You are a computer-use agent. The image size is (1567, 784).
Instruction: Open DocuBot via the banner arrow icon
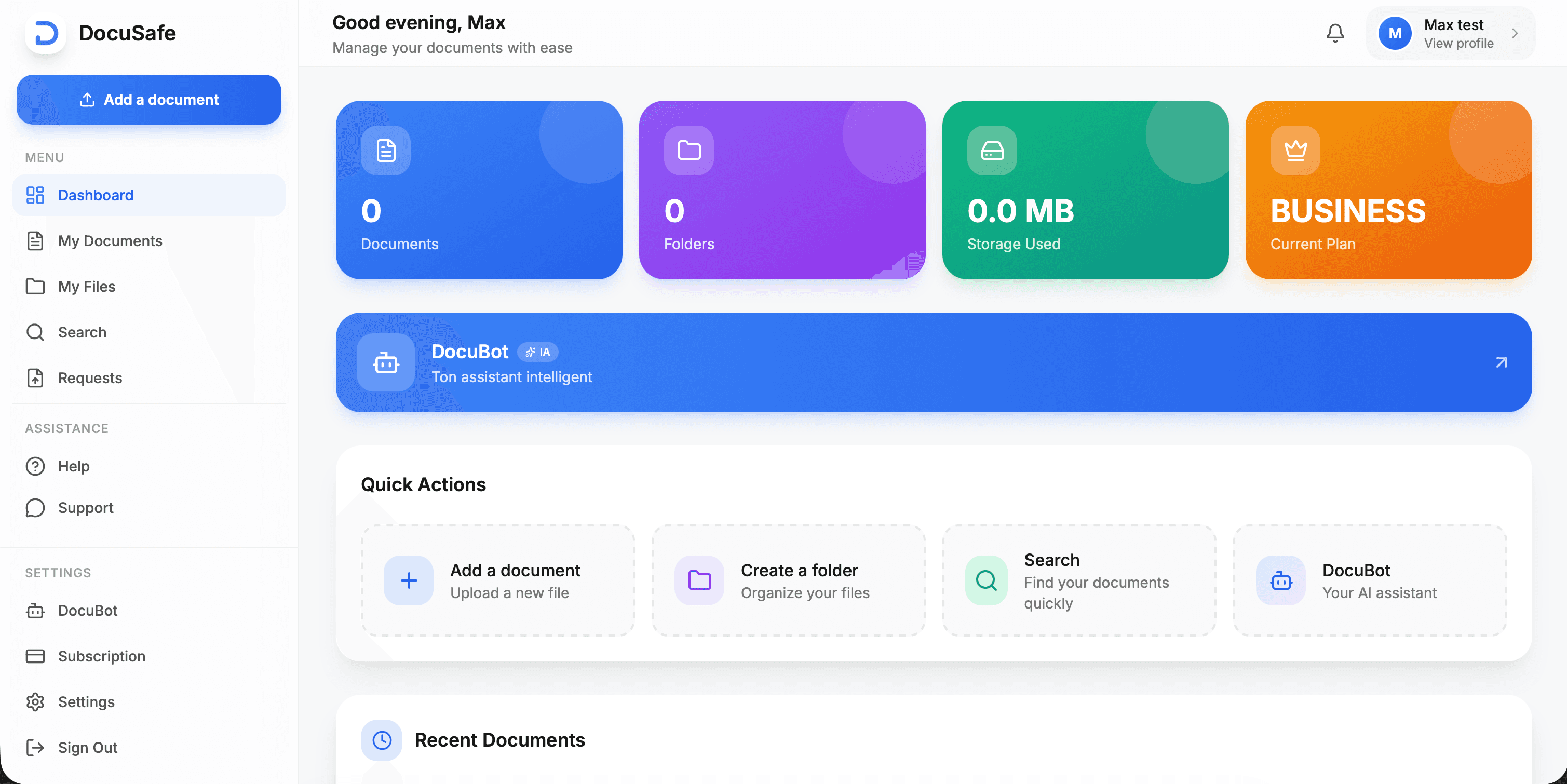point(1501,362)
